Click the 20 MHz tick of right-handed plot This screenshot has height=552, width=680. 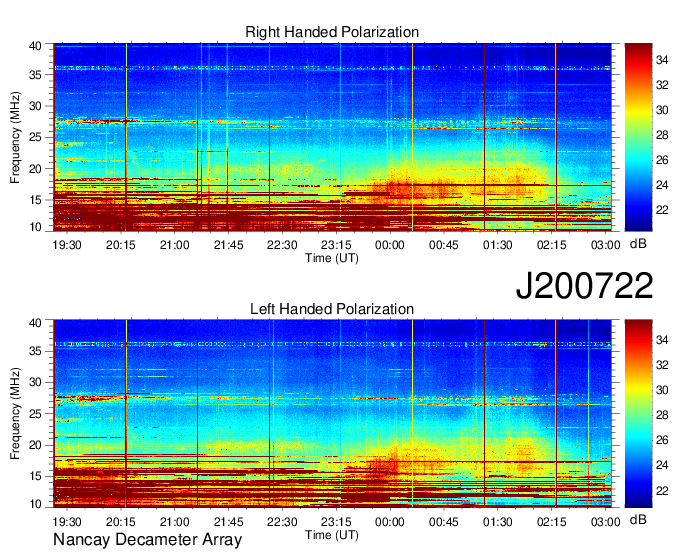pos(35,169)
